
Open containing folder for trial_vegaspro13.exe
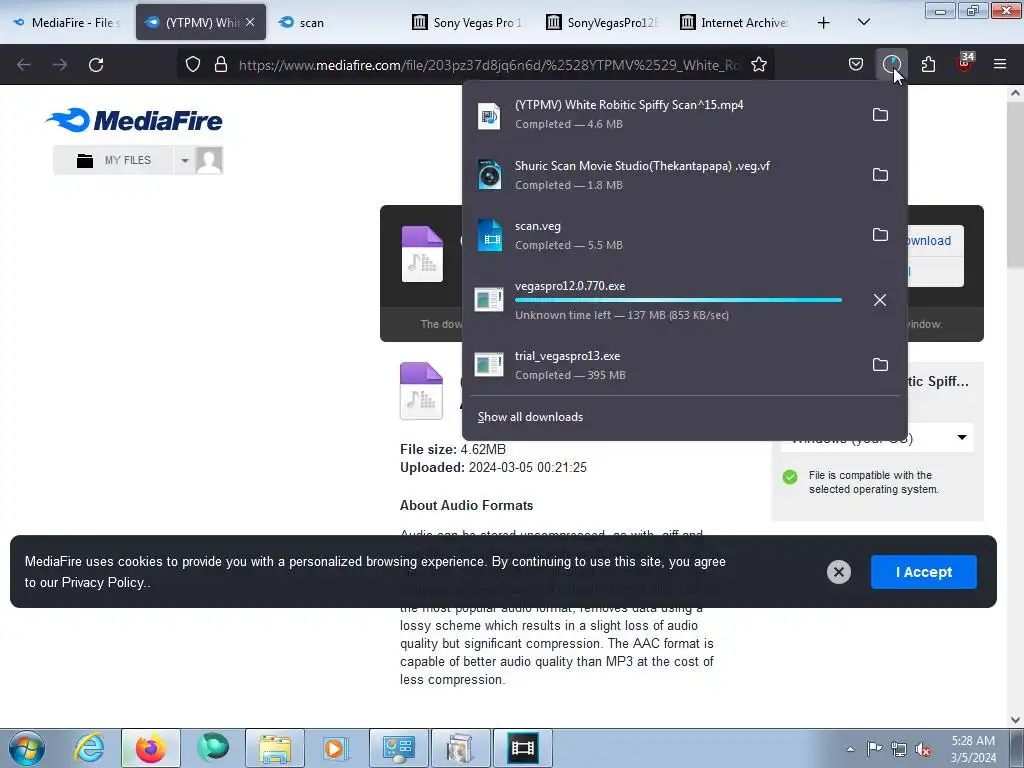click(880, 364)
